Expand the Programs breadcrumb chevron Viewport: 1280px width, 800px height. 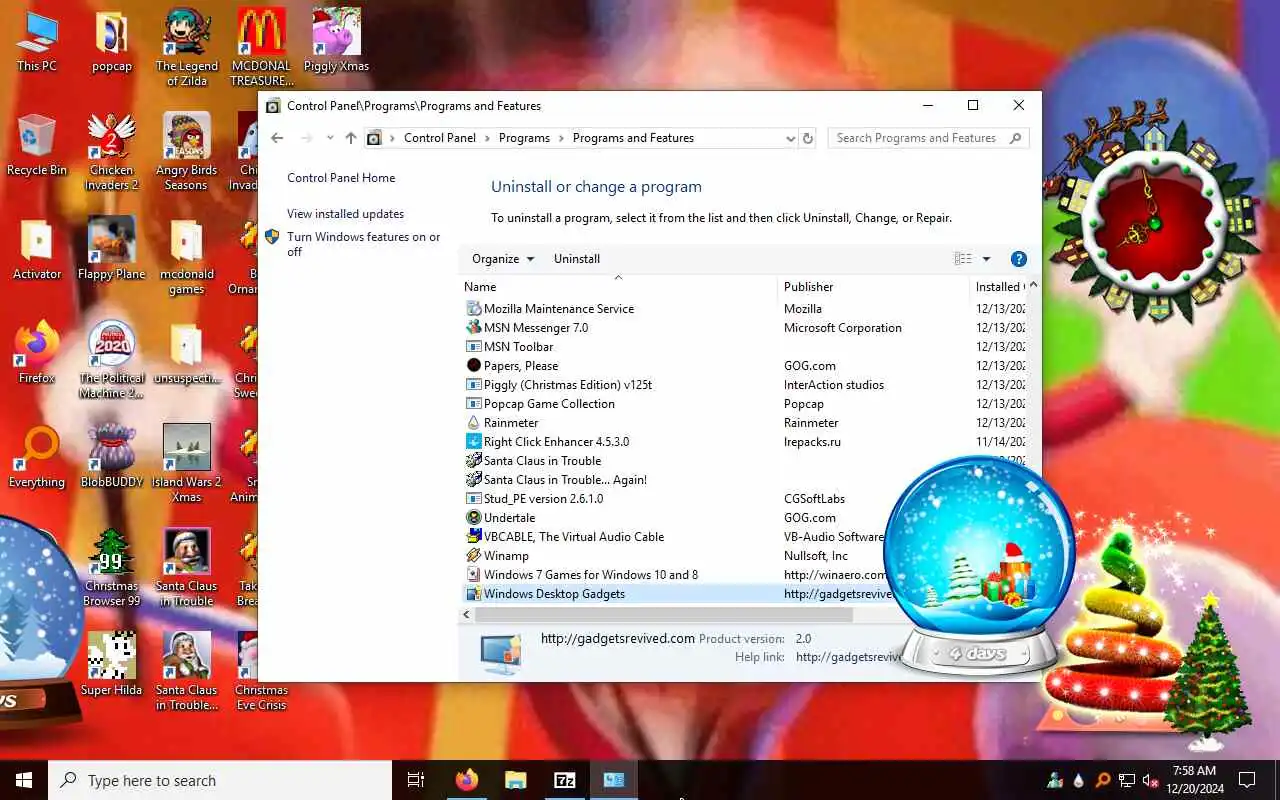562,138
